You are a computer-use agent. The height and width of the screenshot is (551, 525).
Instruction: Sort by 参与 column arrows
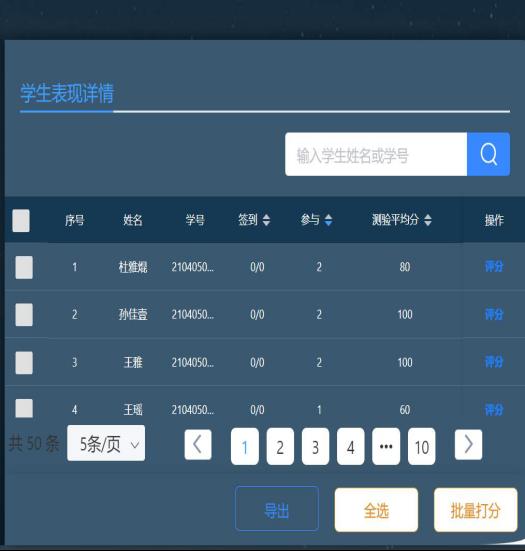(x=328, y=220)
